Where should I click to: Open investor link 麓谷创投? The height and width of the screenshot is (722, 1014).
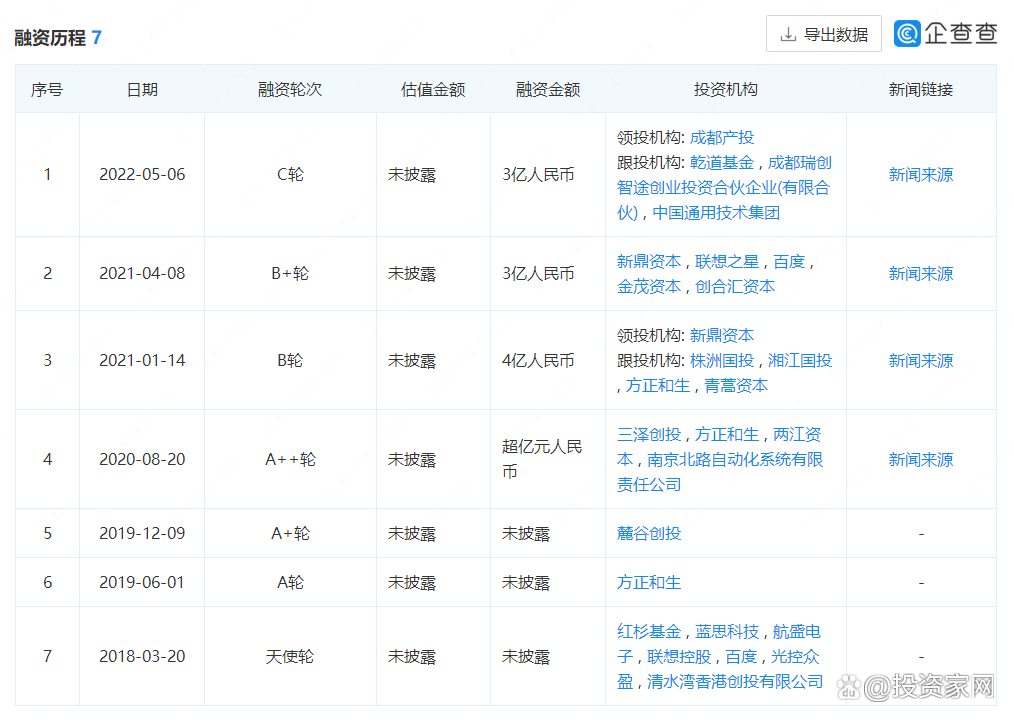[649, 533]
